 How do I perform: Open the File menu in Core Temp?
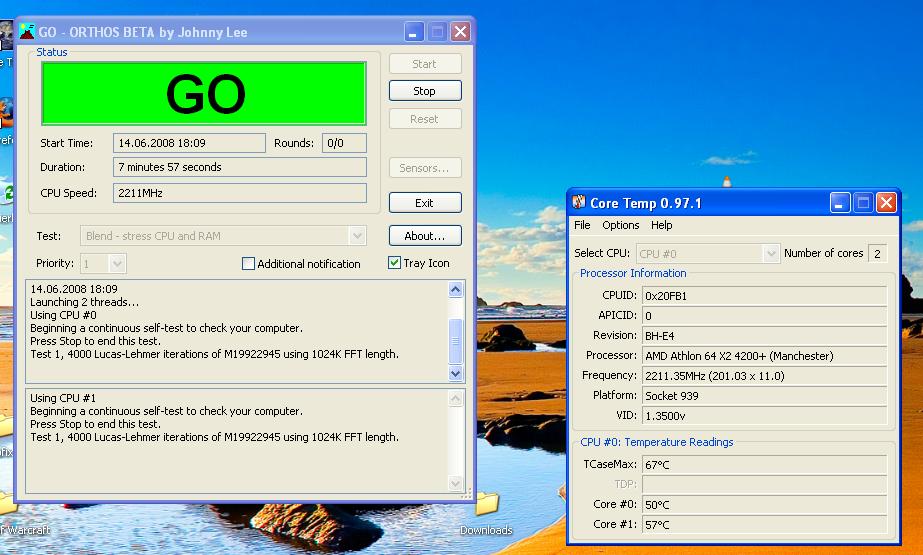(x=582, y=225)
